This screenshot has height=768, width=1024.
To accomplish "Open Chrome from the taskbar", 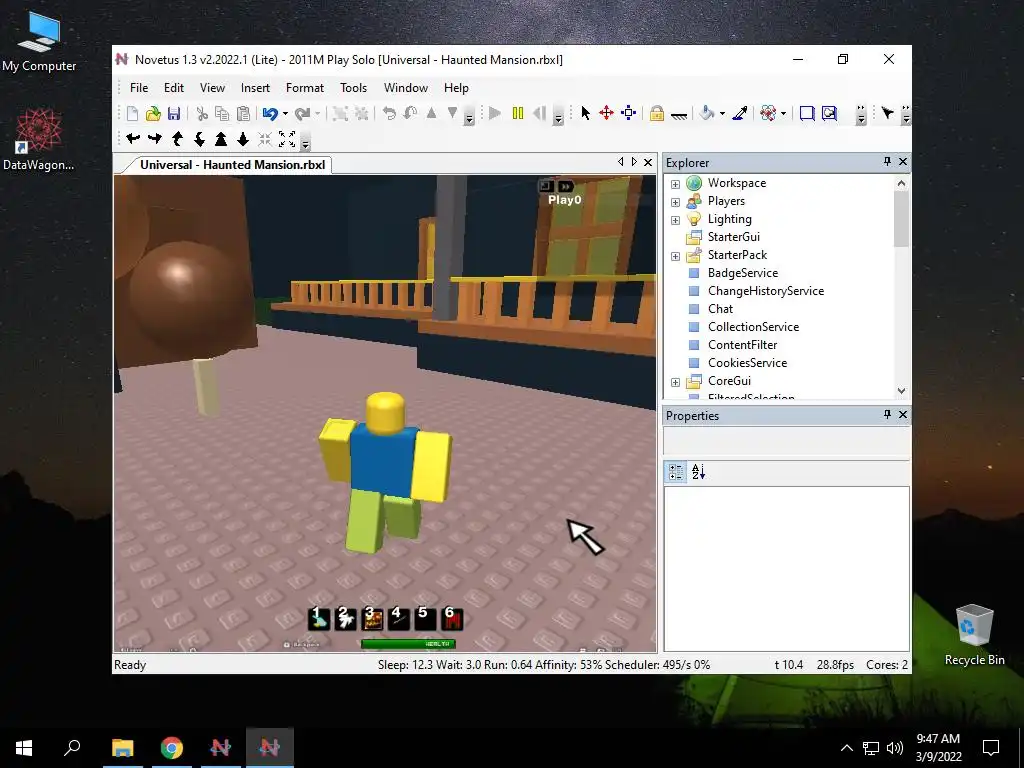I will 172,748.
